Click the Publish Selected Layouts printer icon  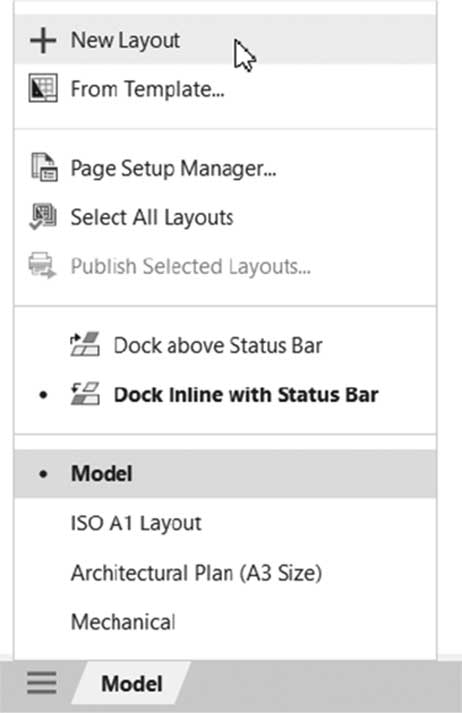coord(42,265)
